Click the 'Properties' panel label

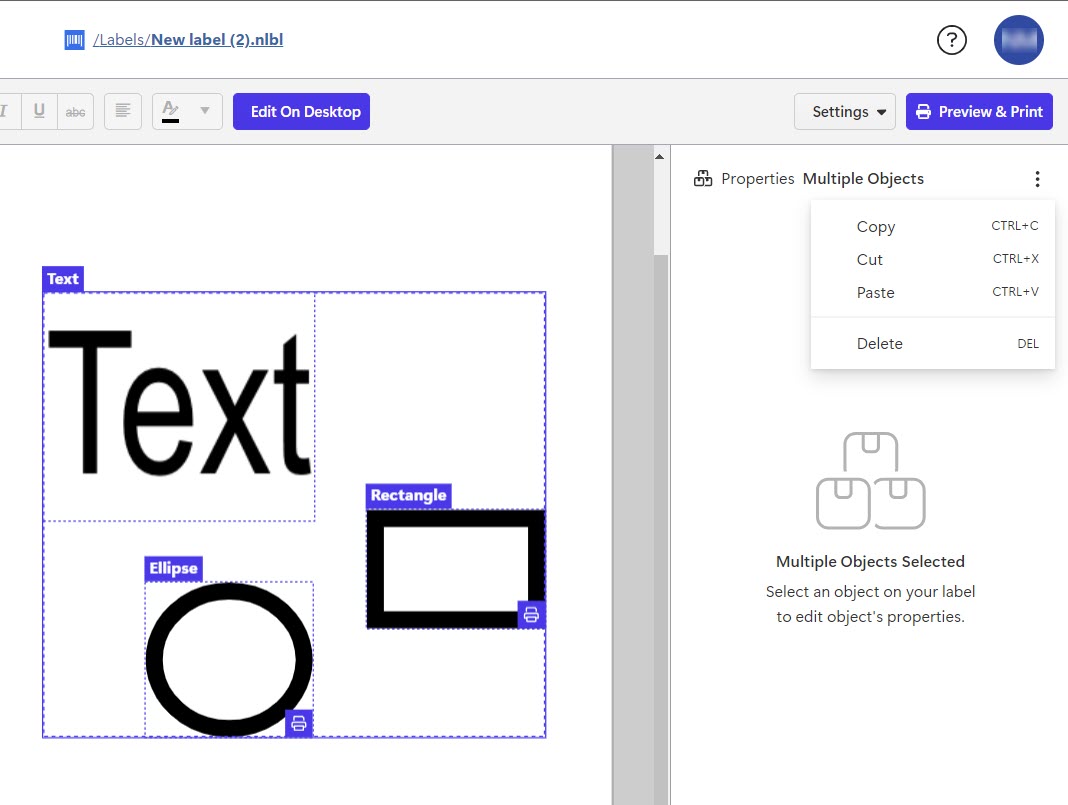click(757, 178)
